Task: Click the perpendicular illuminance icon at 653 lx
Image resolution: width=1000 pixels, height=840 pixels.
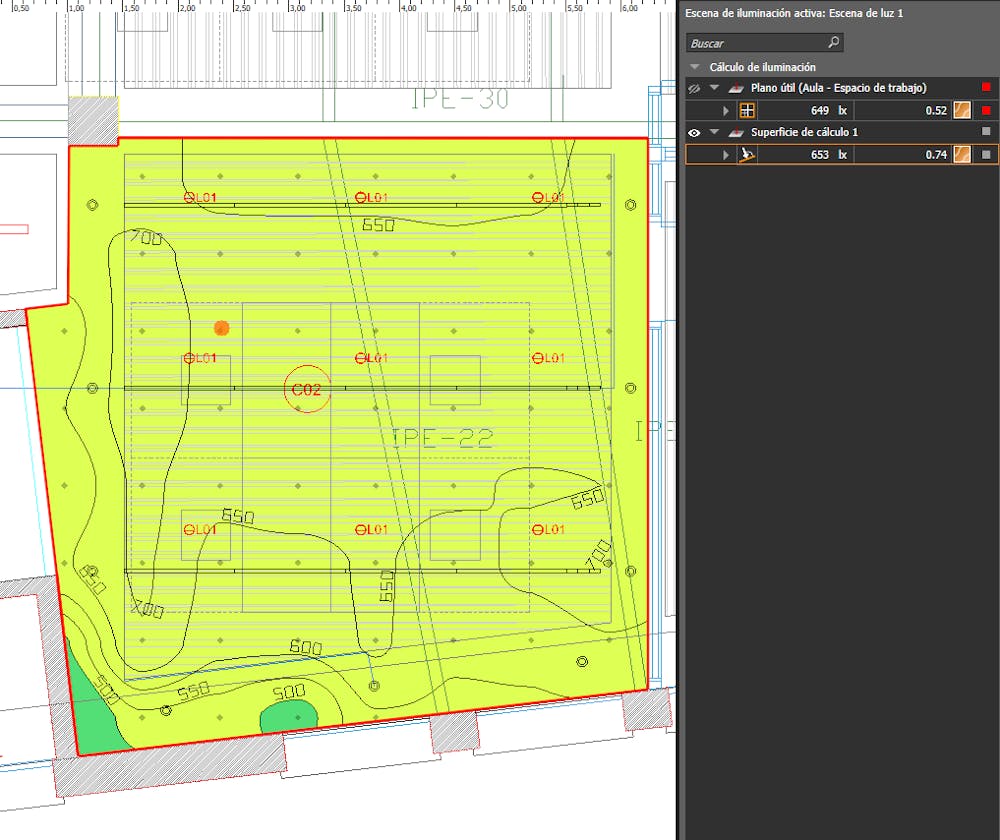Action: (x=746, y=155)
